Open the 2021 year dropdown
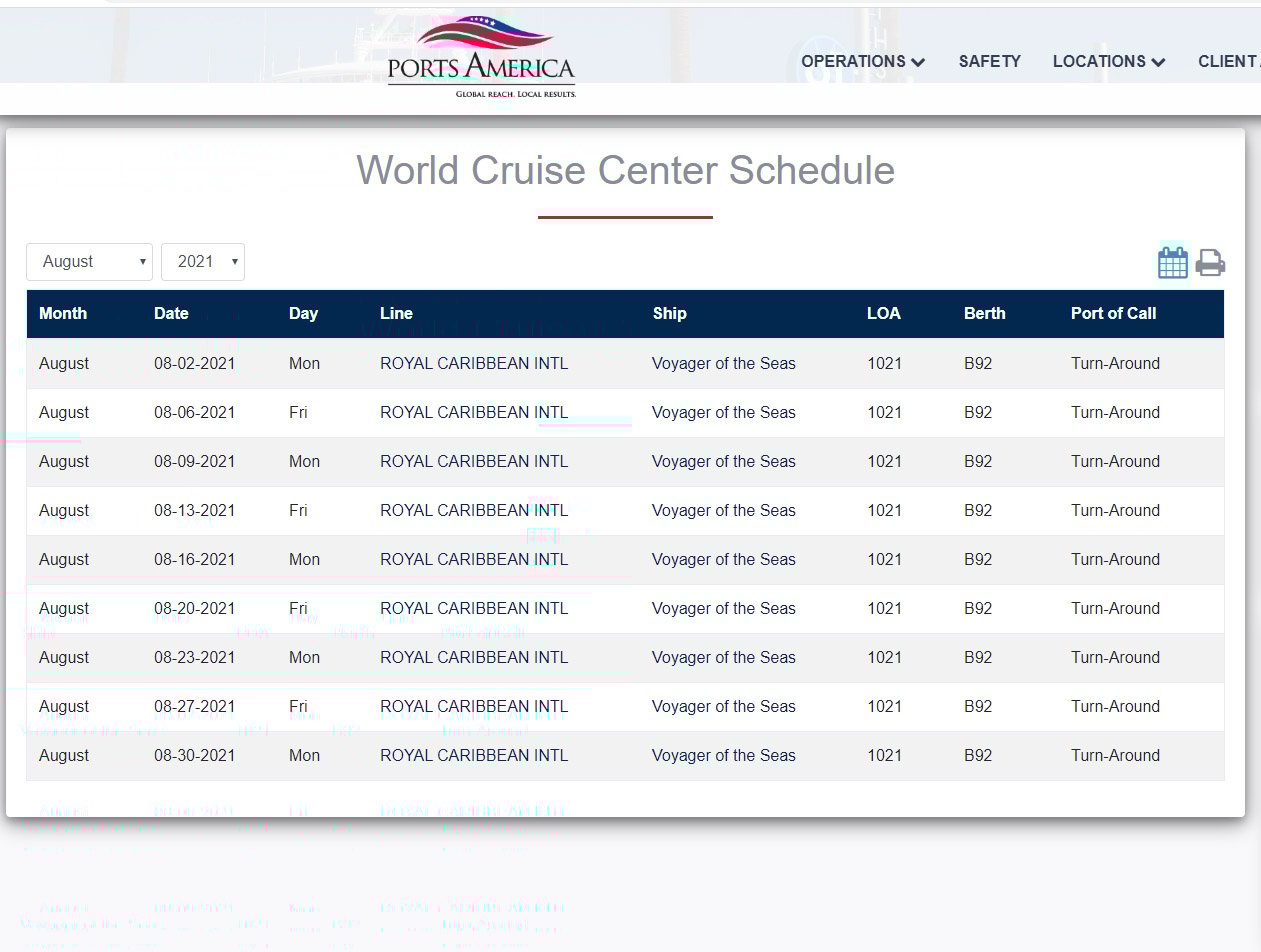Screen dimensions: 1261x952 (x=203, y=262)
